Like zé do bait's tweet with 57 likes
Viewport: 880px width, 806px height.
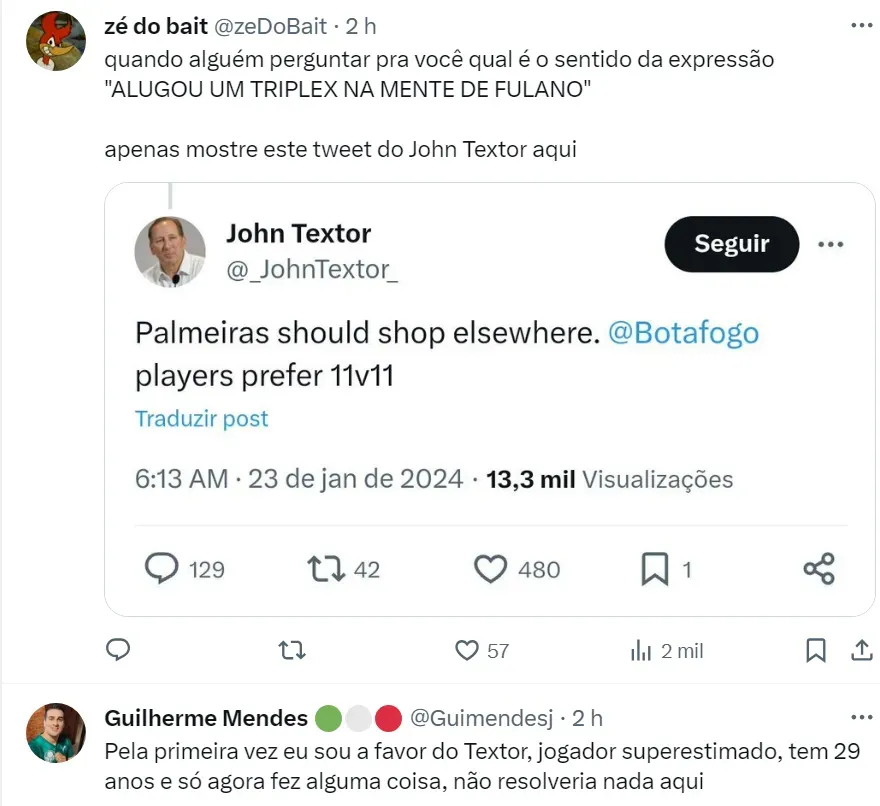tap(467, 650)
